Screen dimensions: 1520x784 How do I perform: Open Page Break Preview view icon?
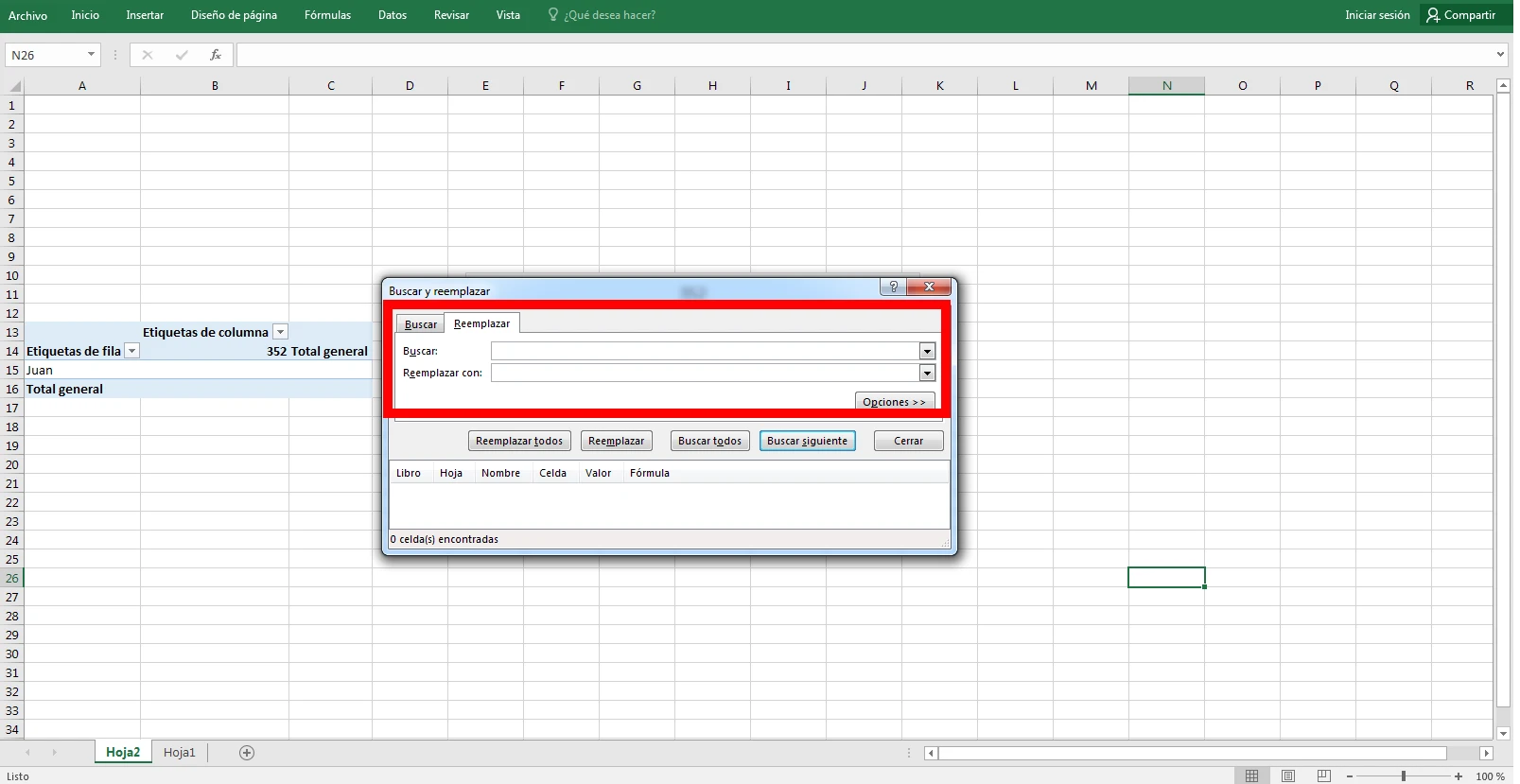1323,776
